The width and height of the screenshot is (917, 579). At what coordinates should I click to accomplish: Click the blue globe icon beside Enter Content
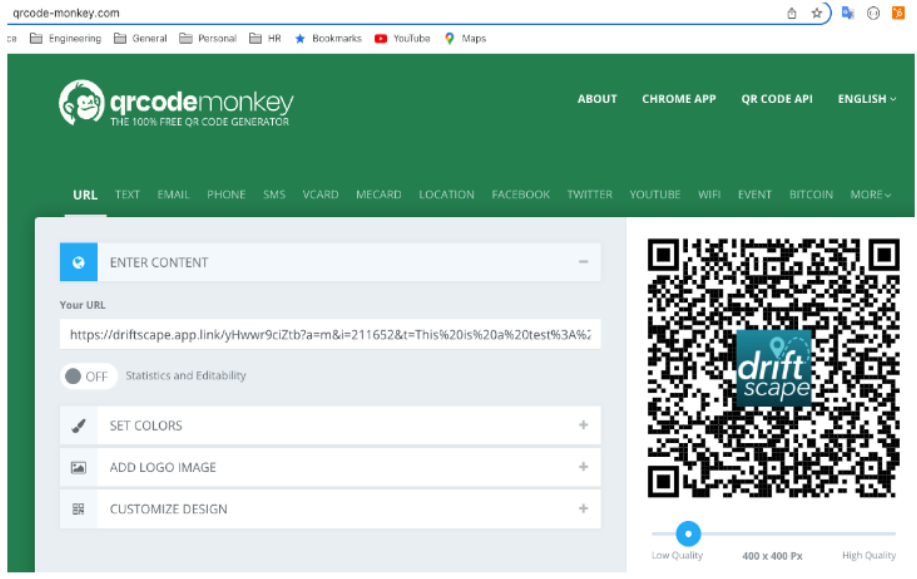(x=78, y=263)
